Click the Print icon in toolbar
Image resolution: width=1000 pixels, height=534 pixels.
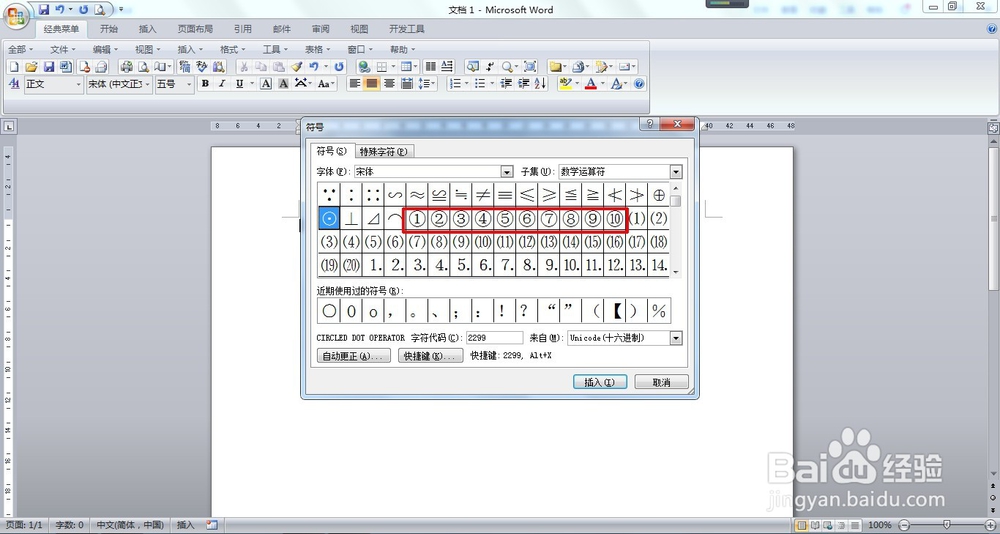(126, 66)
